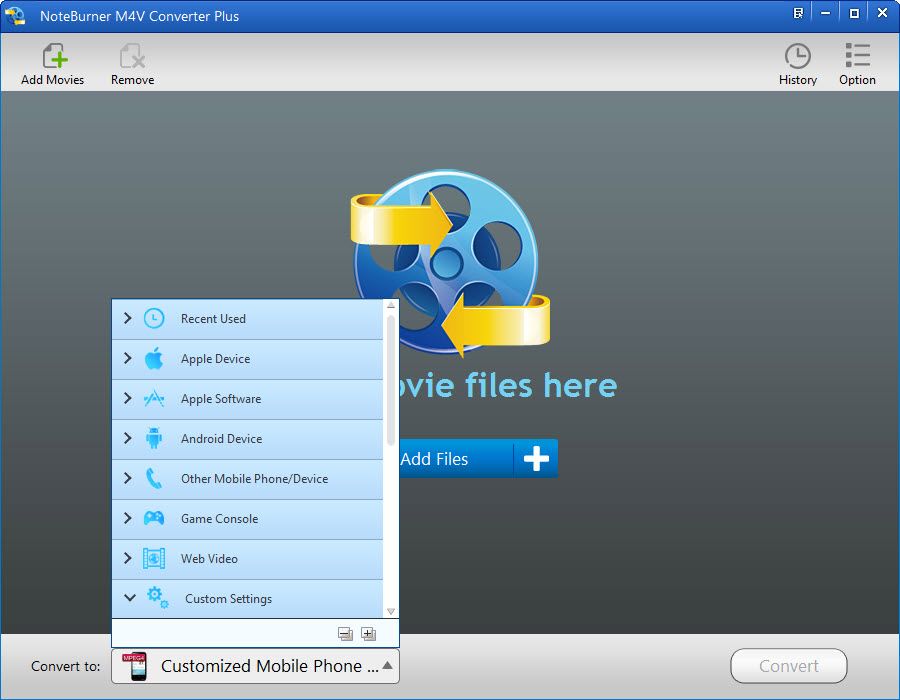
Task: Select the Web Video menu entry
Action: point(247,559)
